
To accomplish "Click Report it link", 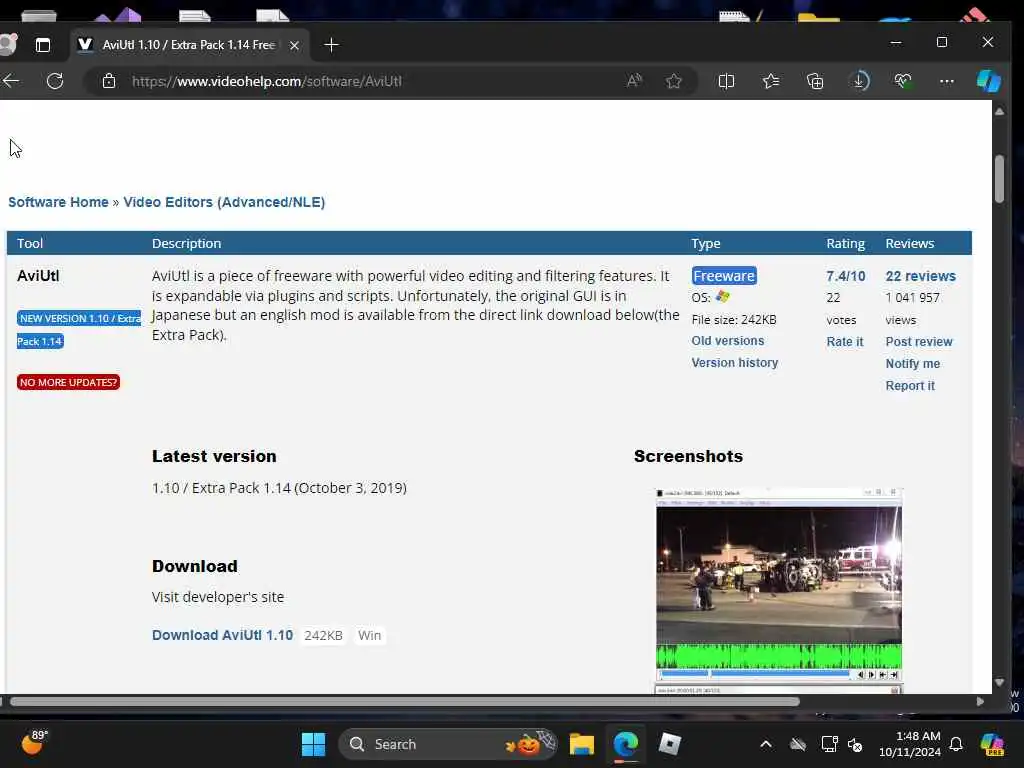I will 910,386.
